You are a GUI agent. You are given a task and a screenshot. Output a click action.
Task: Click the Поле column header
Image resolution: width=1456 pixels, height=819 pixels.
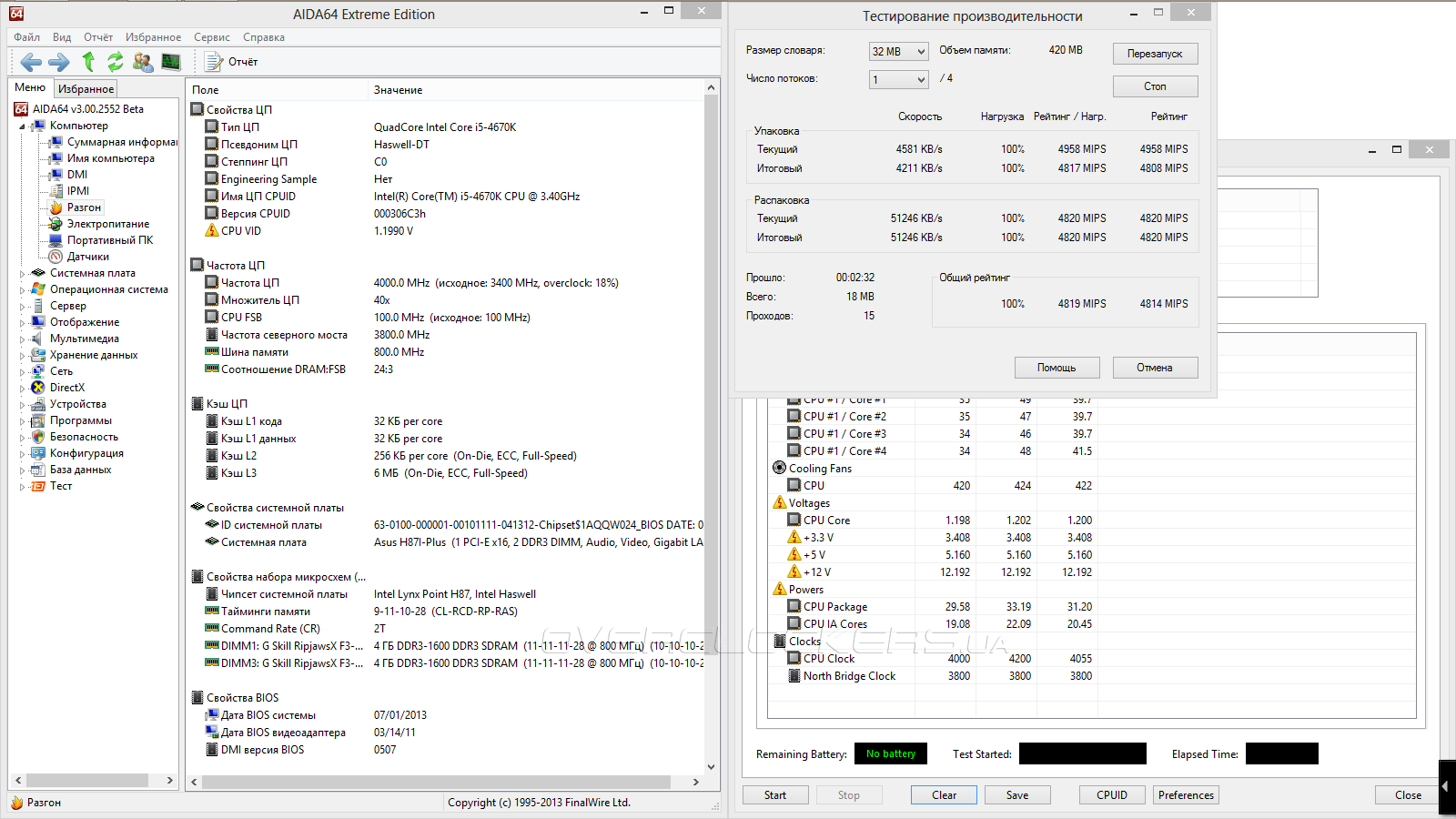coord(278,90)
